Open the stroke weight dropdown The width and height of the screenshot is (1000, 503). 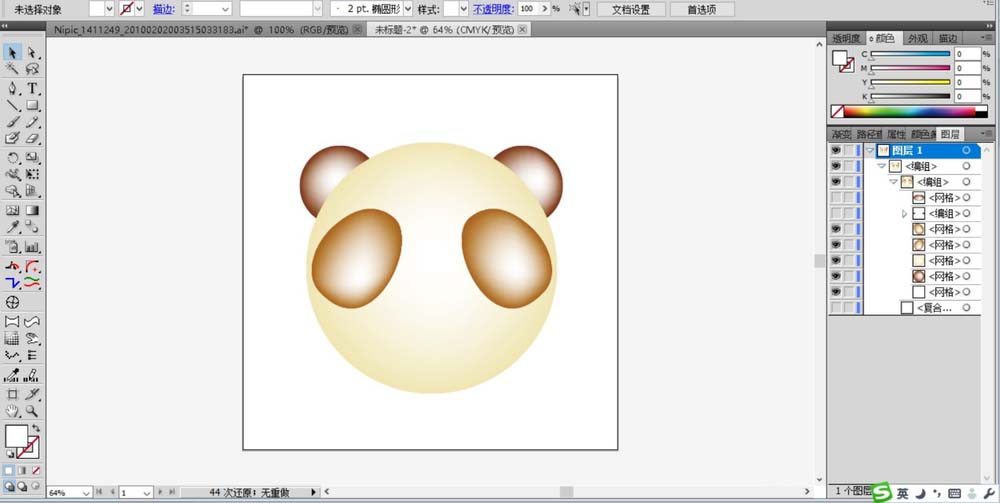[x=225, y=9]
